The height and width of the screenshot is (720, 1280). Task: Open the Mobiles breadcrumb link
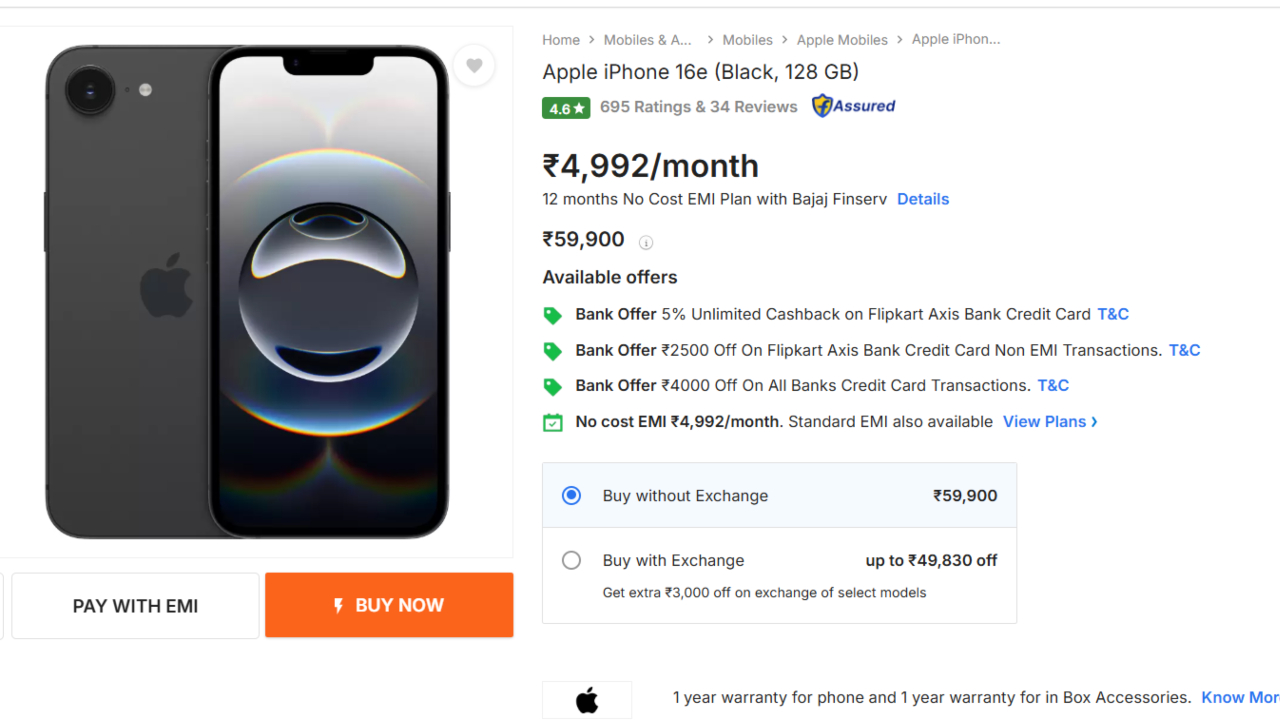tap(747, 40)
